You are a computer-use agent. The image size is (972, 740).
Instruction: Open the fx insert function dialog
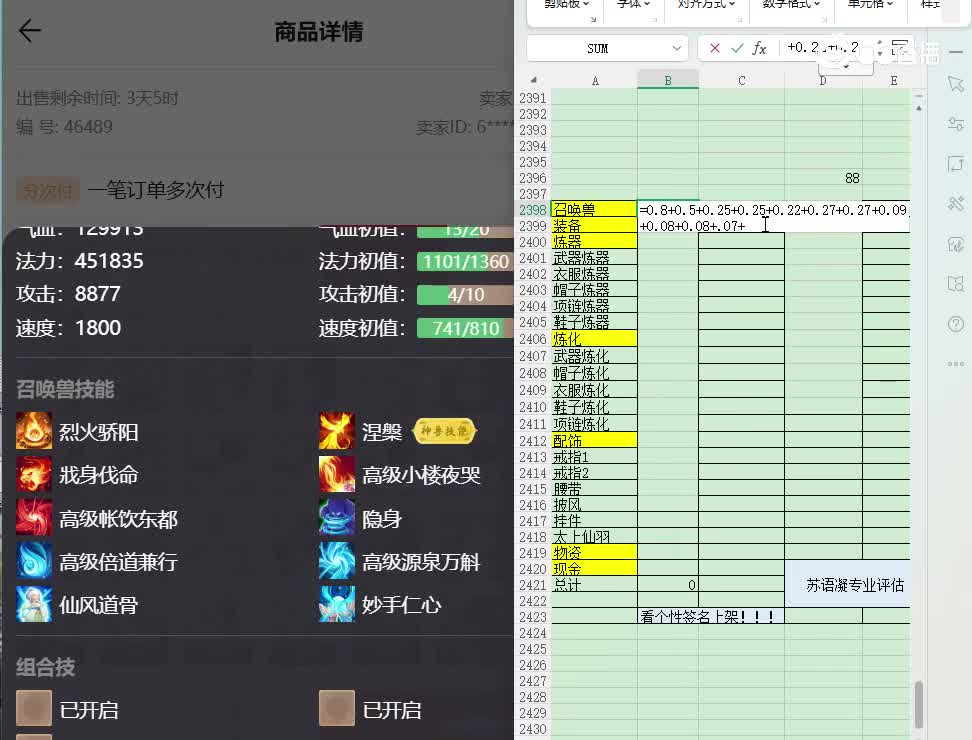[759, 48]
